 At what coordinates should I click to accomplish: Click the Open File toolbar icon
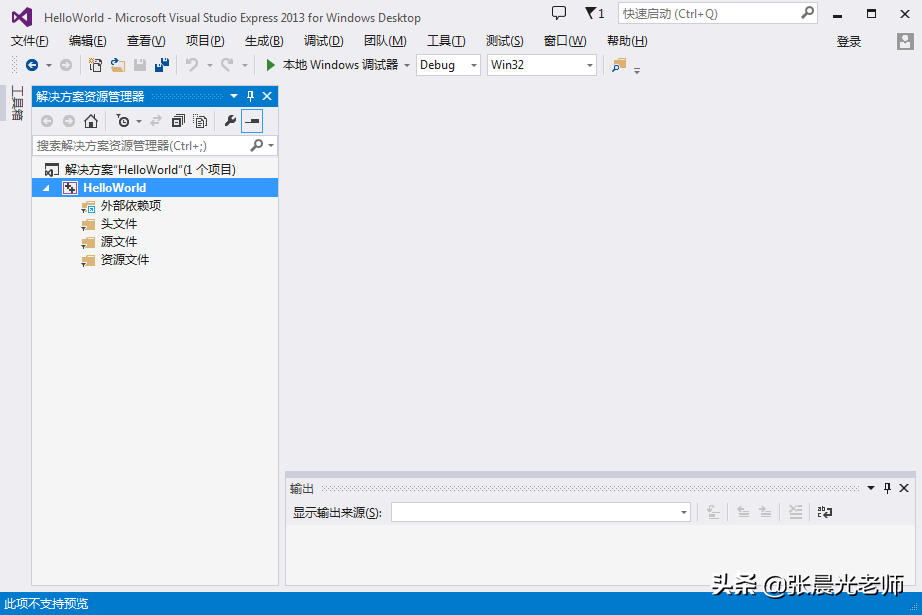point(118,65)
